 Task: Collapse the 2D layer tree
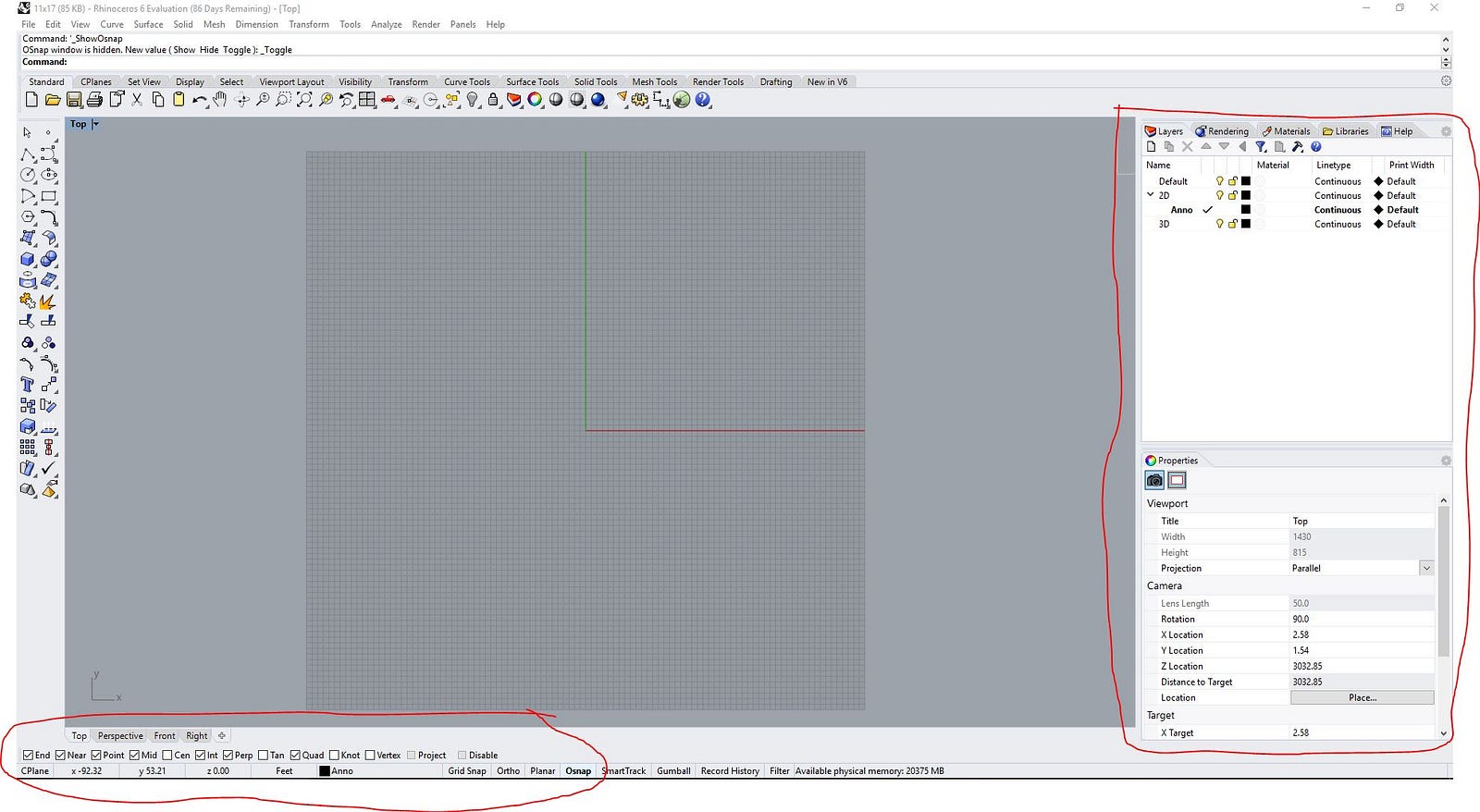point(1151,195)
